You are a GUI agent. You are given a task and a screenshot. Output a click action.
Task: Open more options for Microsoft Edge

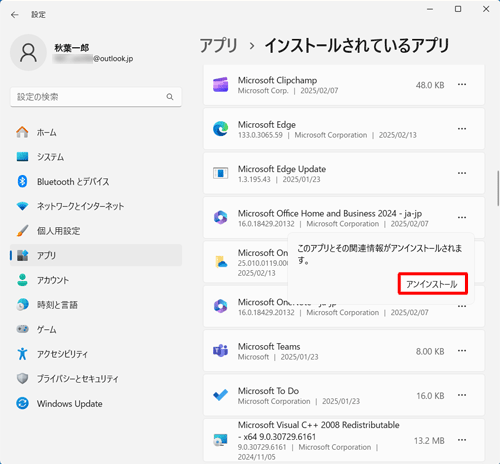[462, 129]
